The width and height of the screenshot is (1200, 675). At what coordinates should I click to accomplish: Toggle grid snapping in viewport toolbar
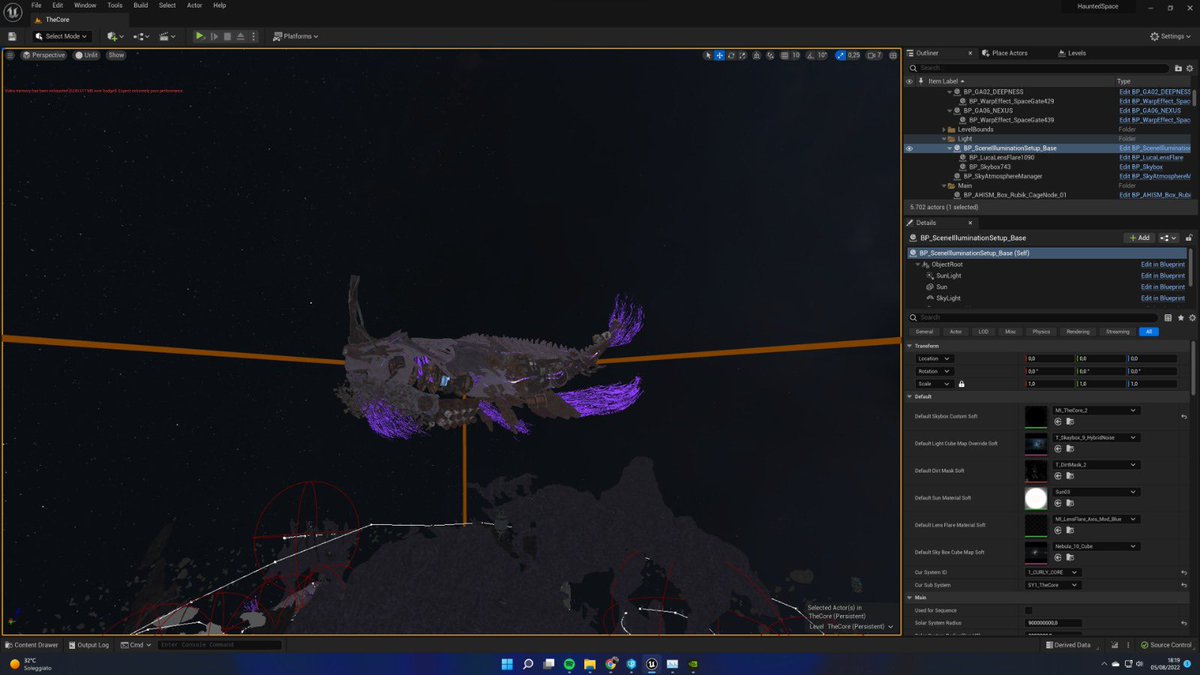(785, 55)
